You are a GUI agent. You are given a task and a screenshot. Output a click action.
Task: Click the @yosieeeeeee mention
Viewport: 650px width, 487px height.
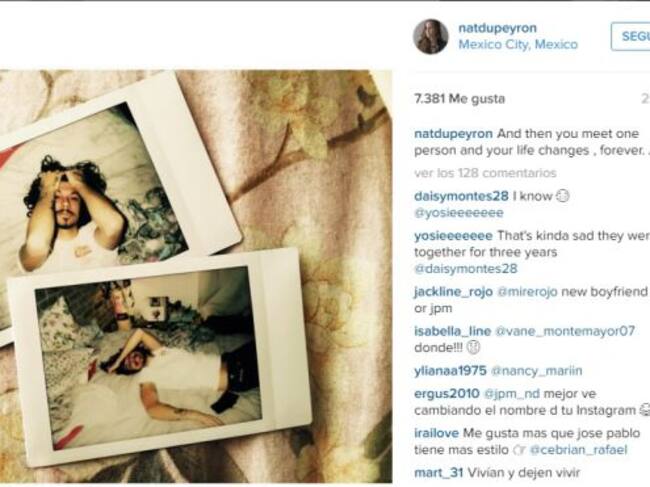459,213
